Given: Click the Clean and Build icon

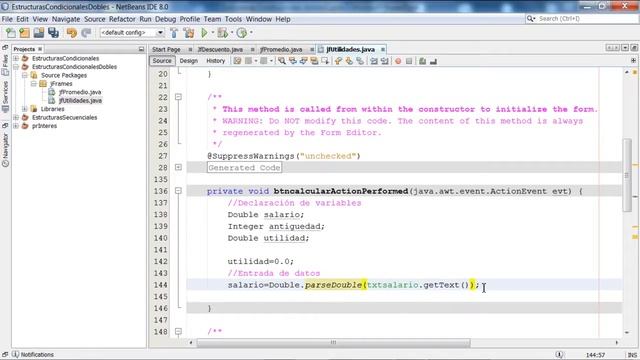Looking at the screenshot, I should click(x=189, y=33).
